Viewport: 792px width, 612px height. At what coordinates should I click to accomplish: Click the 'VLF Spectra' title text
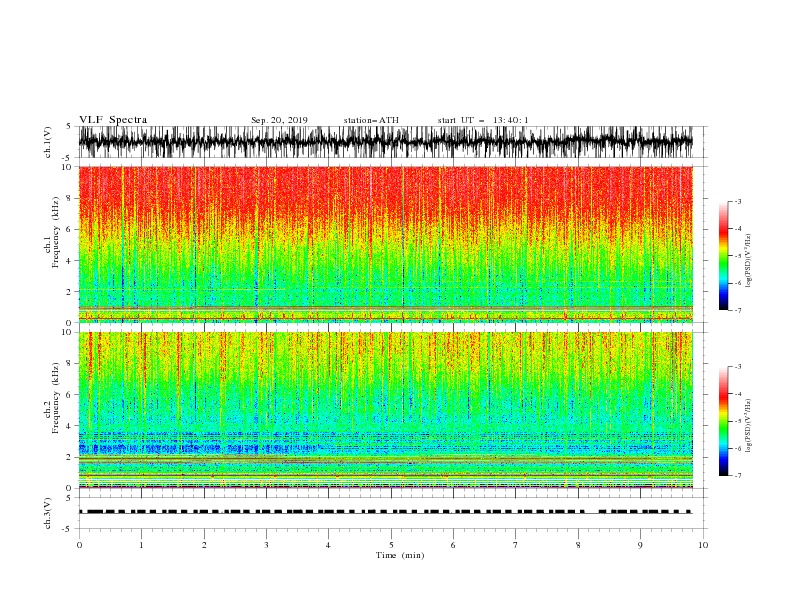[113, 120]
